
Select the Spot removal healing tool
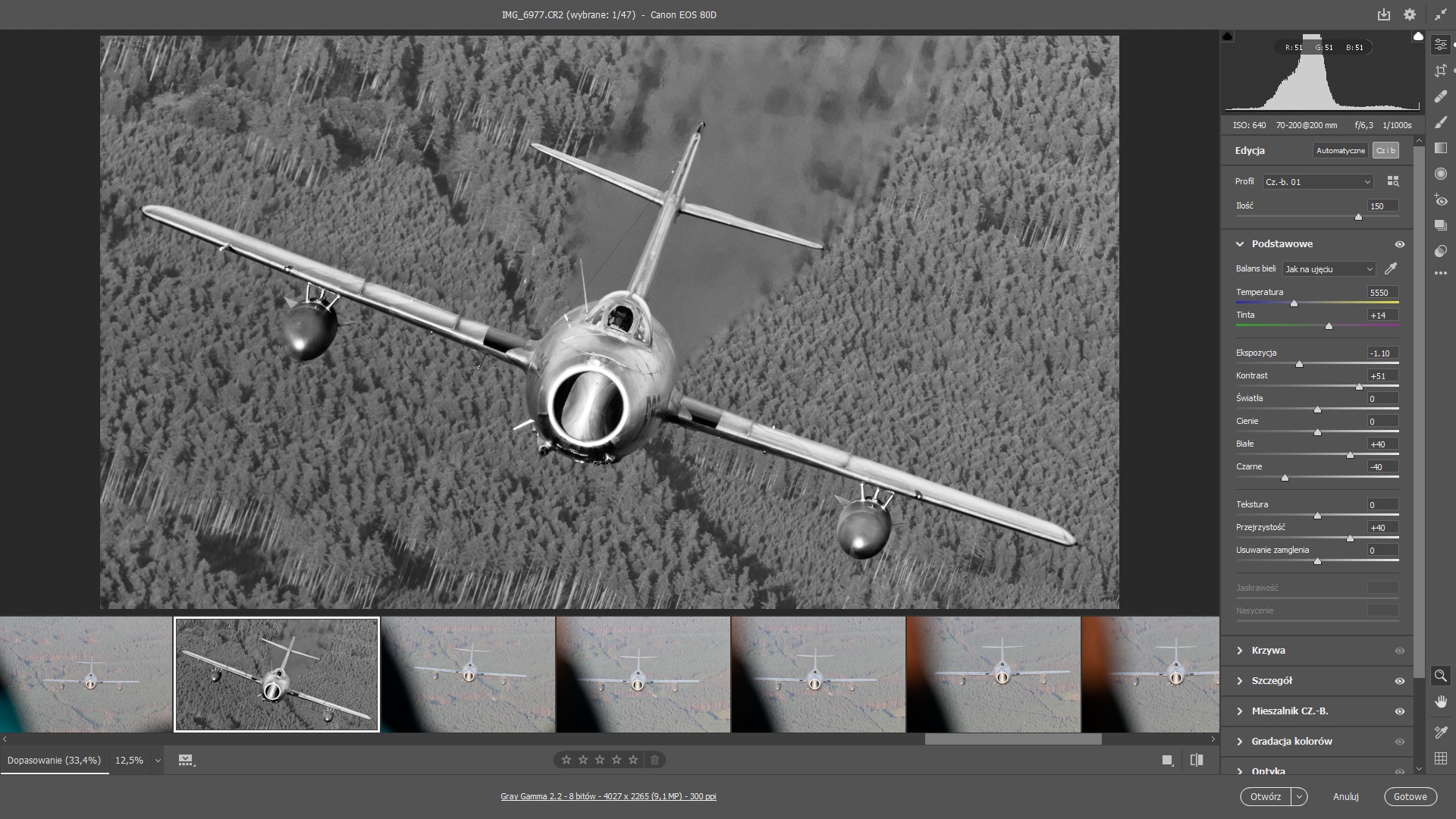click(x=1440, y=96)
